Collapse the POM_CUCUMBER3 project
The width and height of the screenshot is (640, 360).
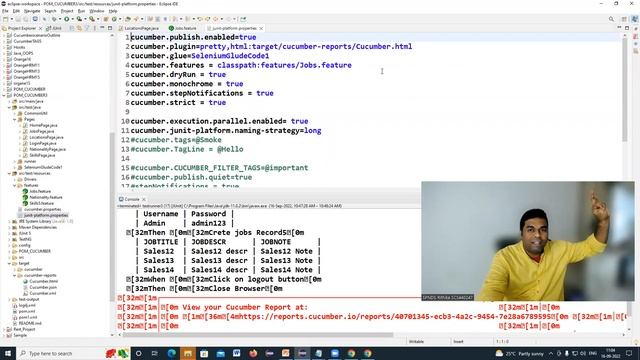coord(4,95)
